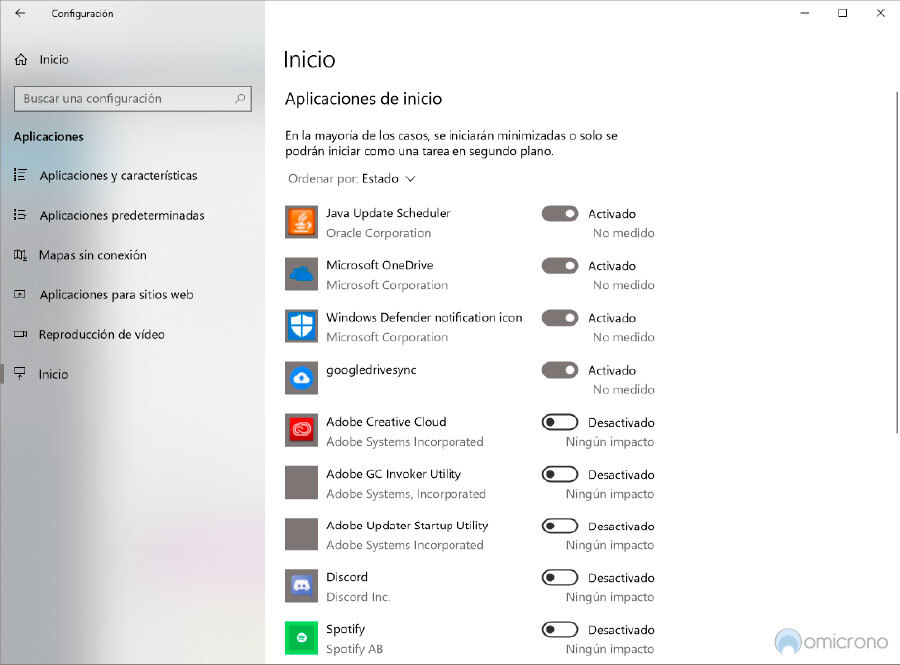
Task: Click the Microsoft OneDrive name
Action: [379, 265]
